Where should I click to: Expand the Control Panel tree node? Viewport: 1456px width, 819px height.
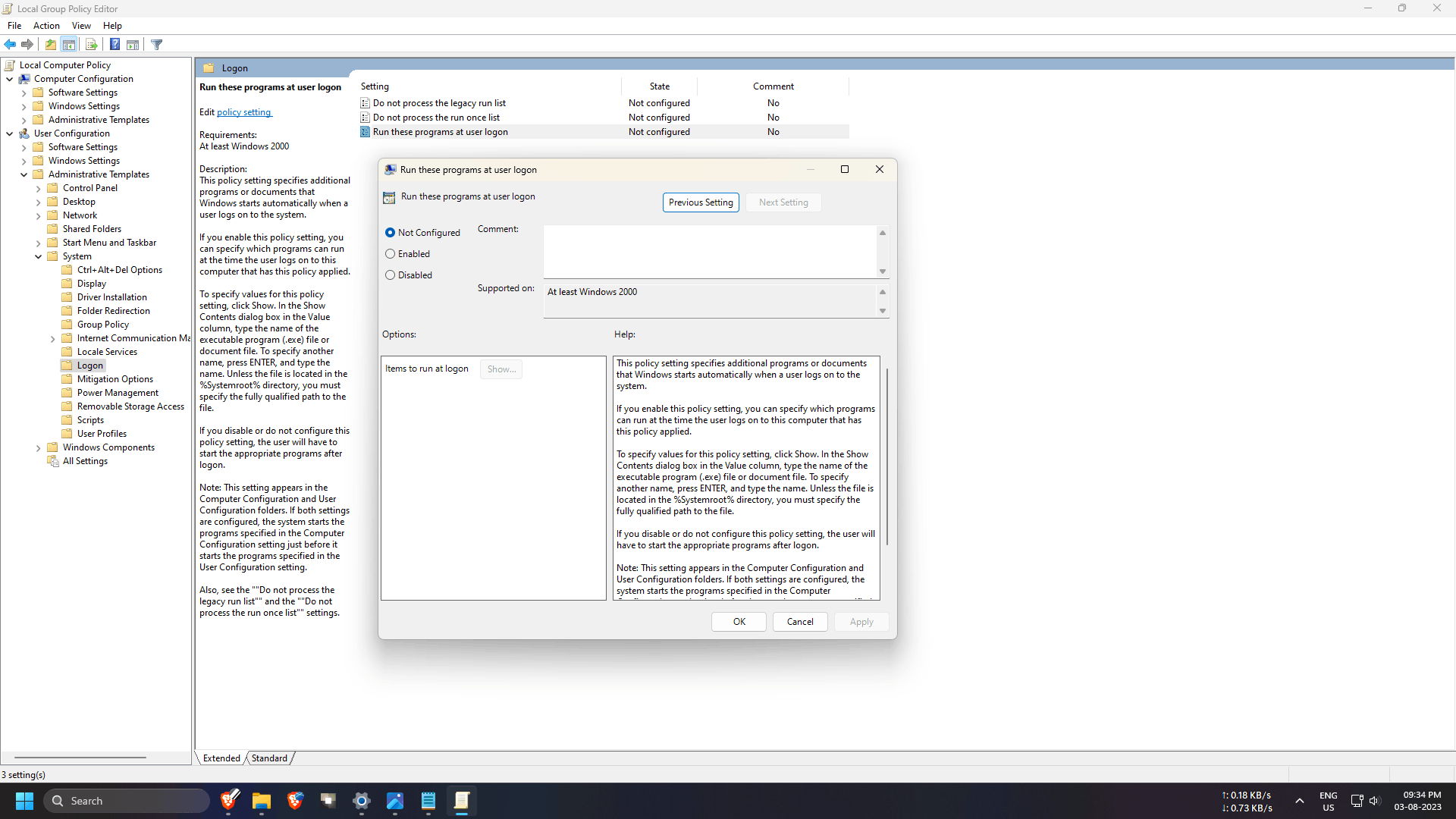click(x=39, y=189)
